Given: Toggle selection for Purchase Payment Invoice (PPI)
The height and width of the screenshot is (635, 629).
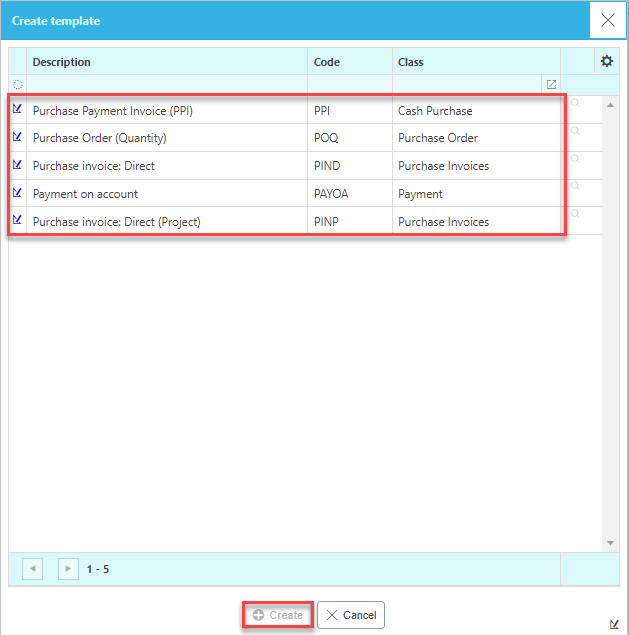Looking at the screenshot, I should pyautogui.click(x=18, y=109).
